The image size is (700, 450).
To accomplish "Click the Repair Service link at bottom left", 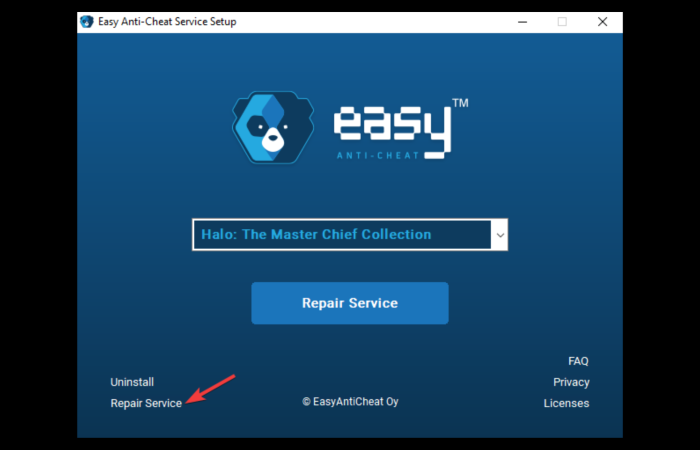I will tap(146, 403).
